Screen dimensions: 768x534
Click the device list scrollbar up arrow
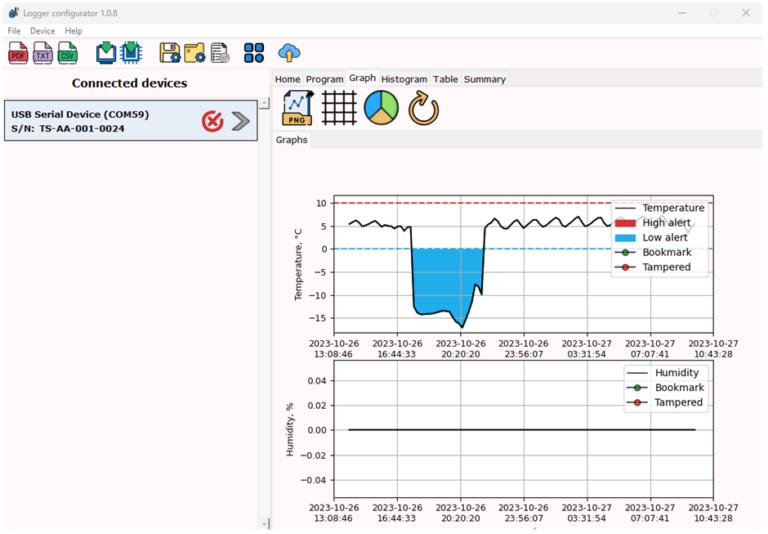click(x=264, y=103)
